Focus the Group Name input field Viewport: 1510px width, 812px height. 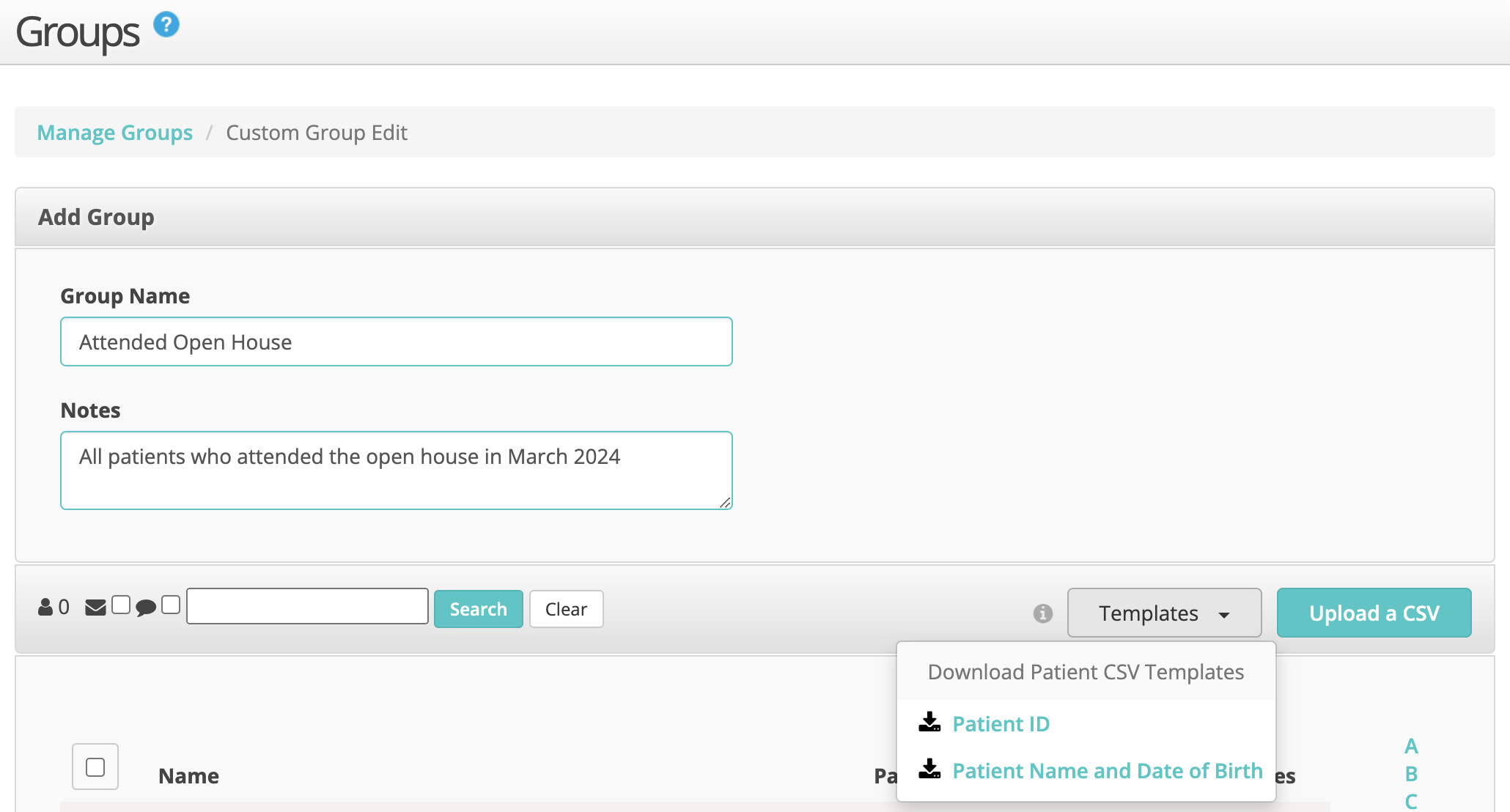(397, 342)
